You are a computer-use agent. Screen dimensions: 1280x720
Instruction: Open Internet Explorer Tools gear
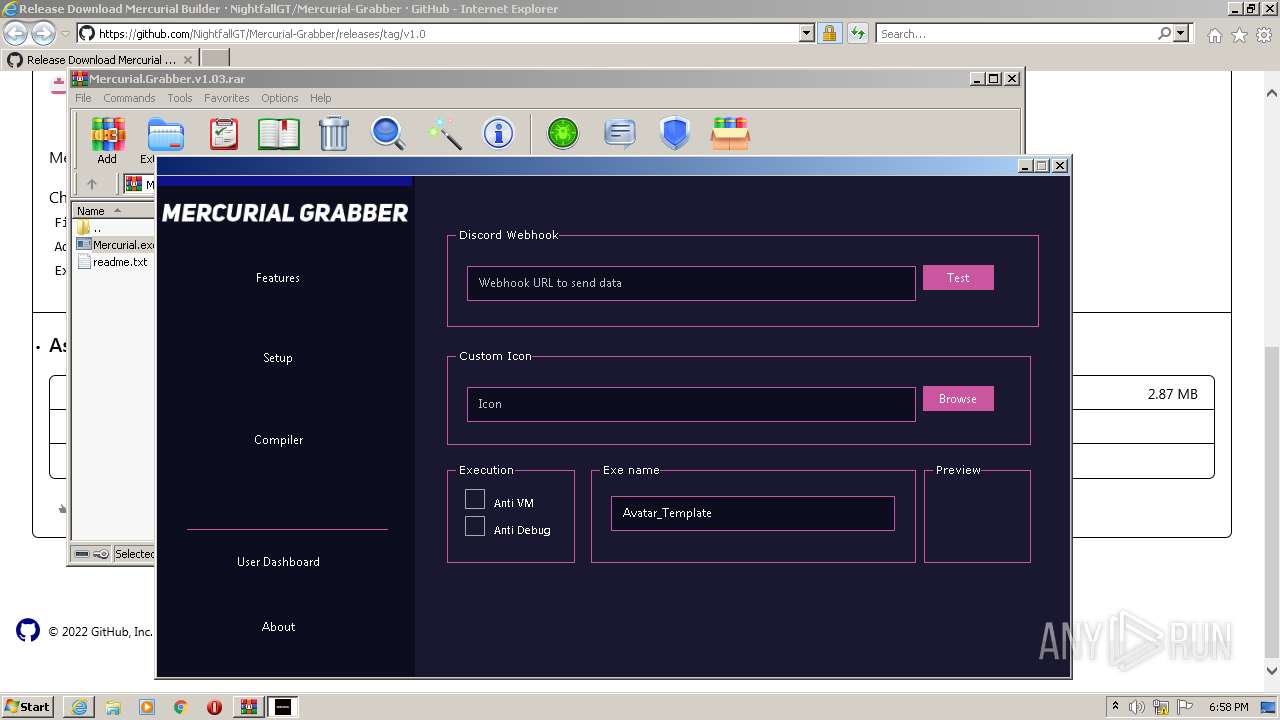1263,34
